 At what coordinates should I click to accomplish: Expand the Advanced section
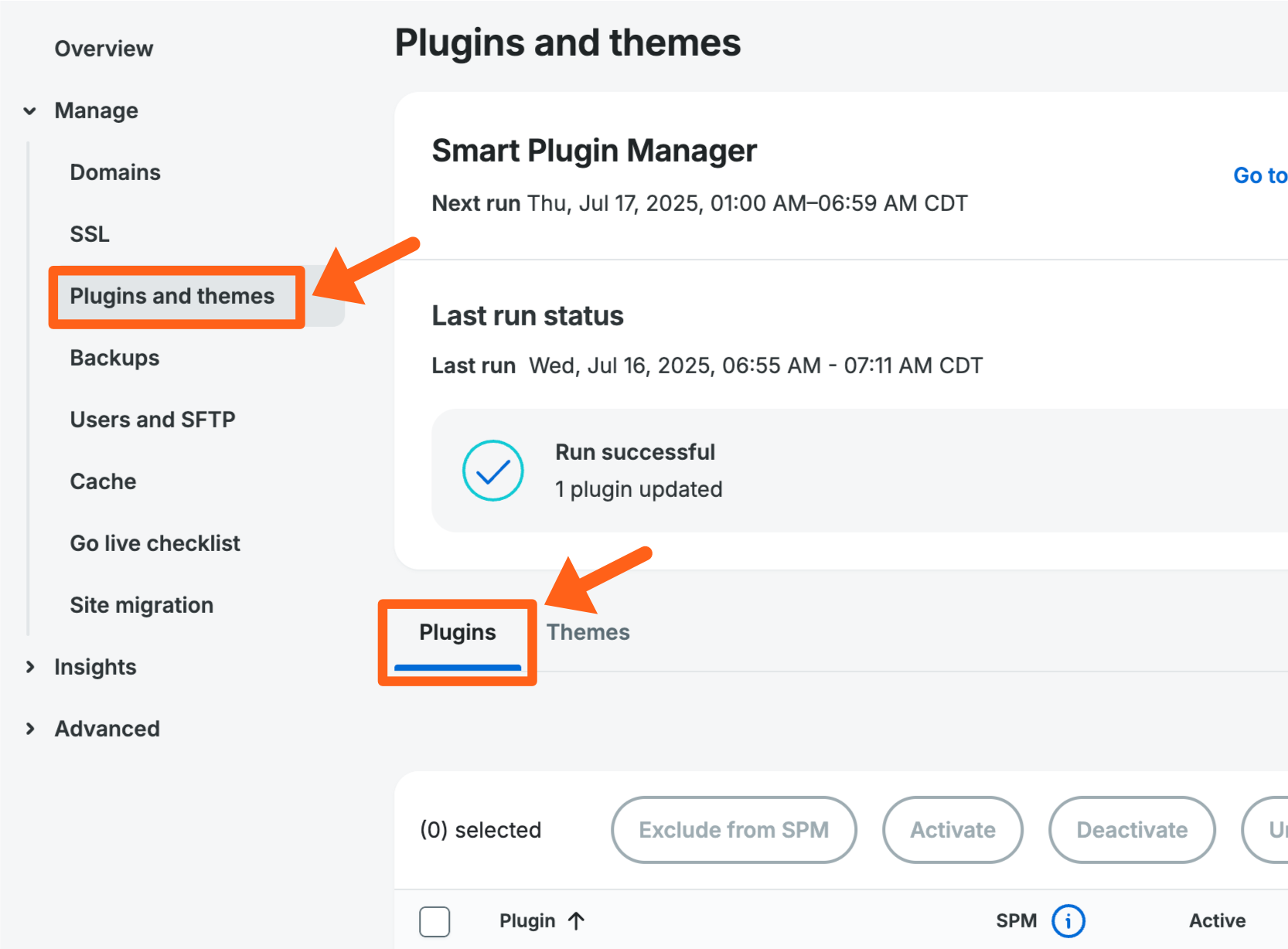click(x=30, y=729)
